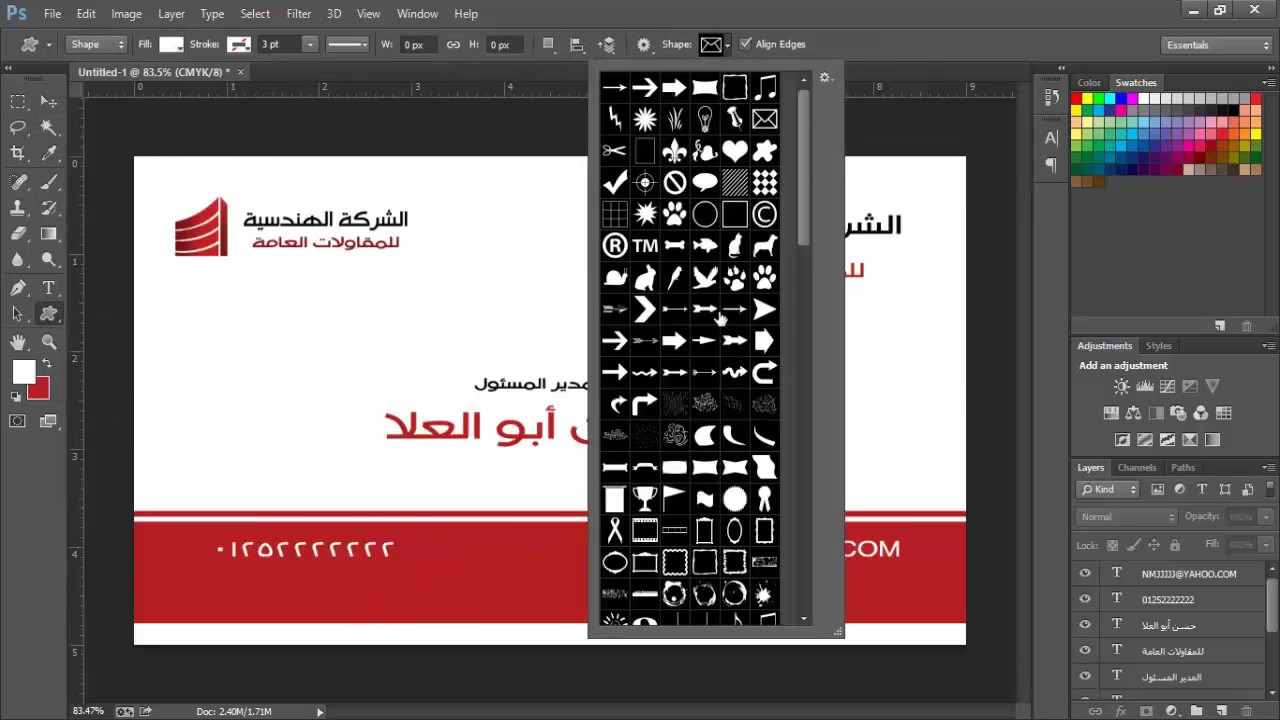Select the Crop tool
The image size is (1280, 720).
click(x=18, y=153)
